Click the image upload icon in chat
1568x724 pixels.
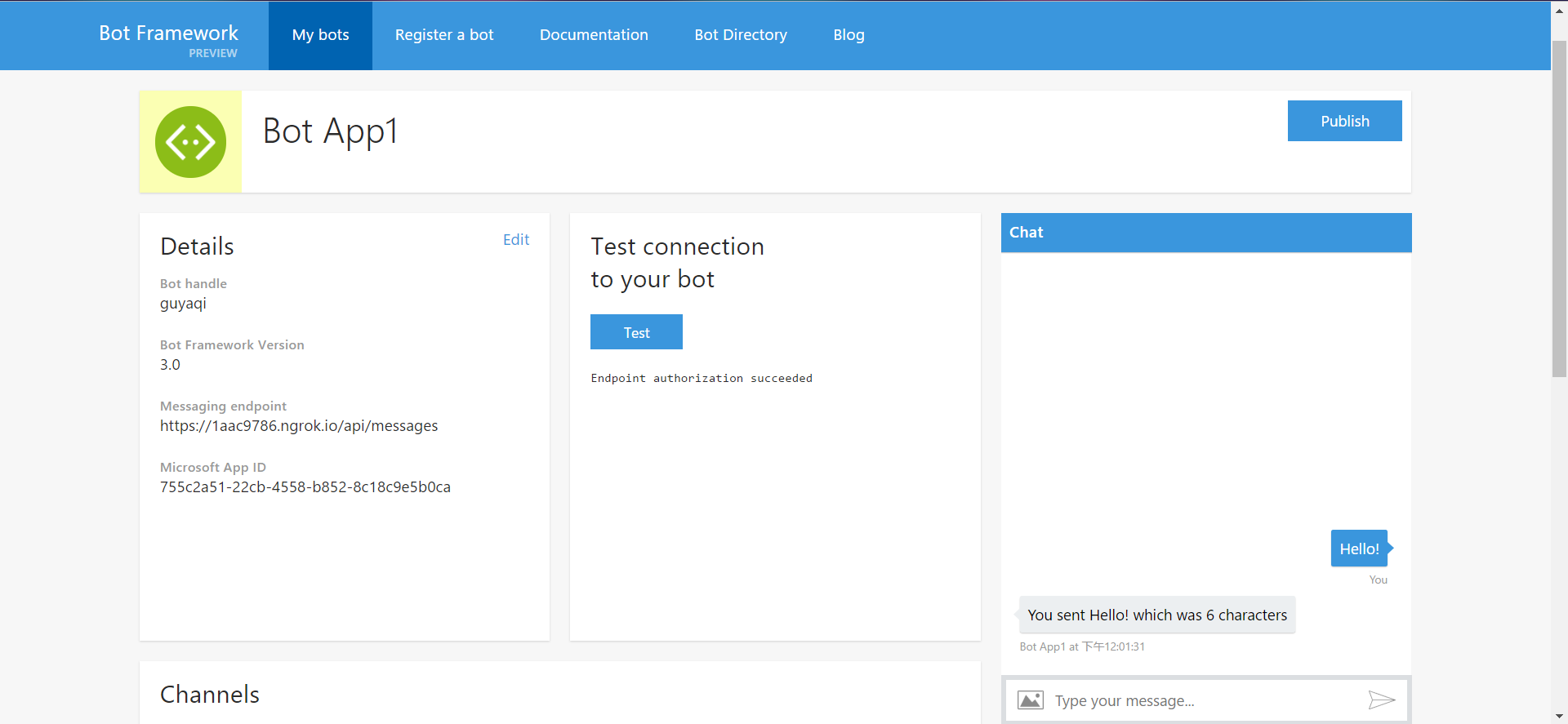(1030, 700)
